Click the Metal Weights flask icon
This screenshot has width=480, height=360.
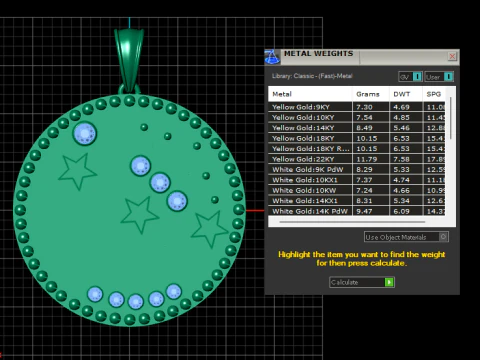click(x=272, y=57)
